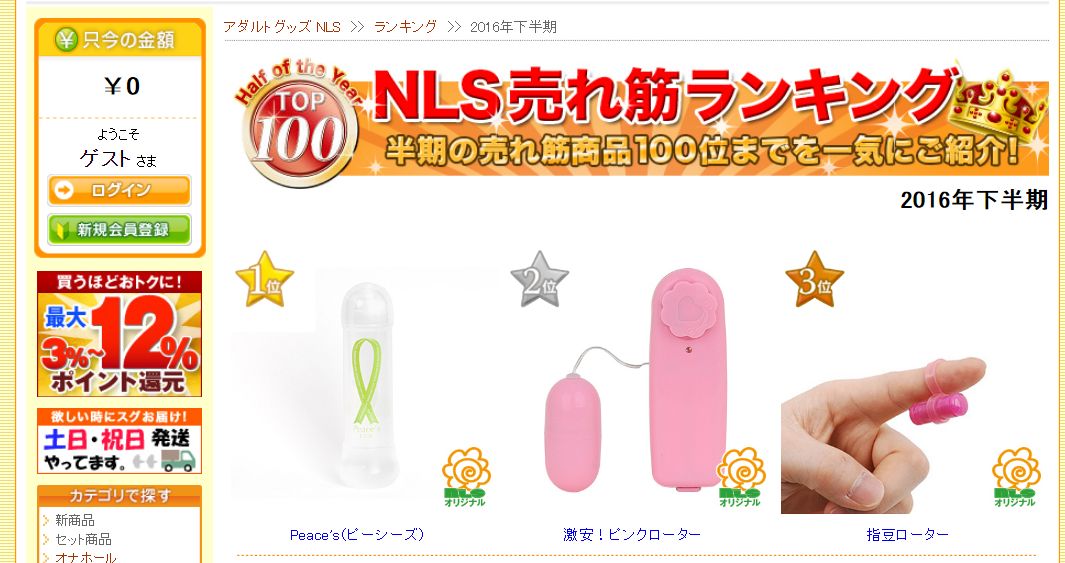Click NLS オリジナル flower logo on first product
The width and height of the screenshot is (1065, 563).
point(465,477)
